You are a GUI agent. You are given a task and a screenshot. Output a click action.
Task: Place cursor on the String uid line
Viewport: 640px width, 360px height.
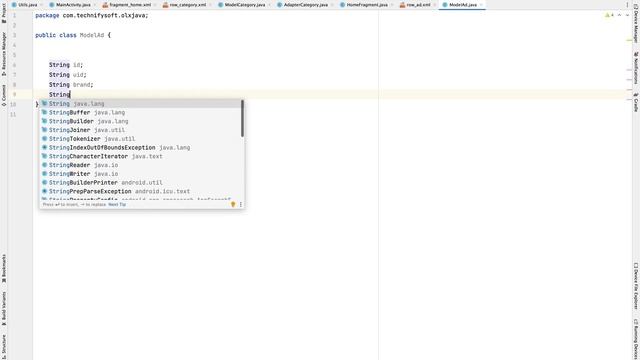coord(68,75)
